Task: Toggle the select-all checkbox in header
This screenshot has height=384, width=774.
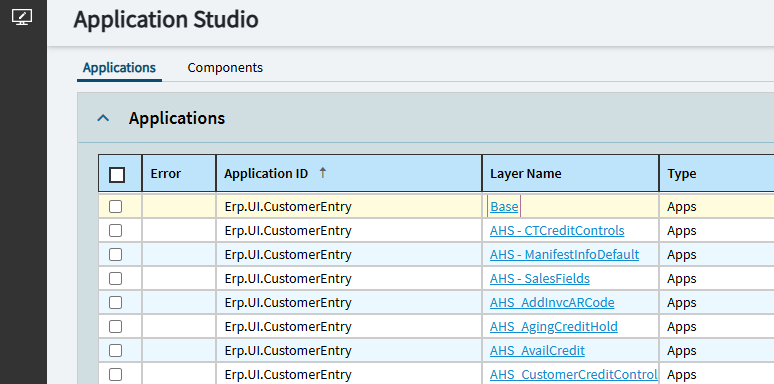Action: point(117,175)
